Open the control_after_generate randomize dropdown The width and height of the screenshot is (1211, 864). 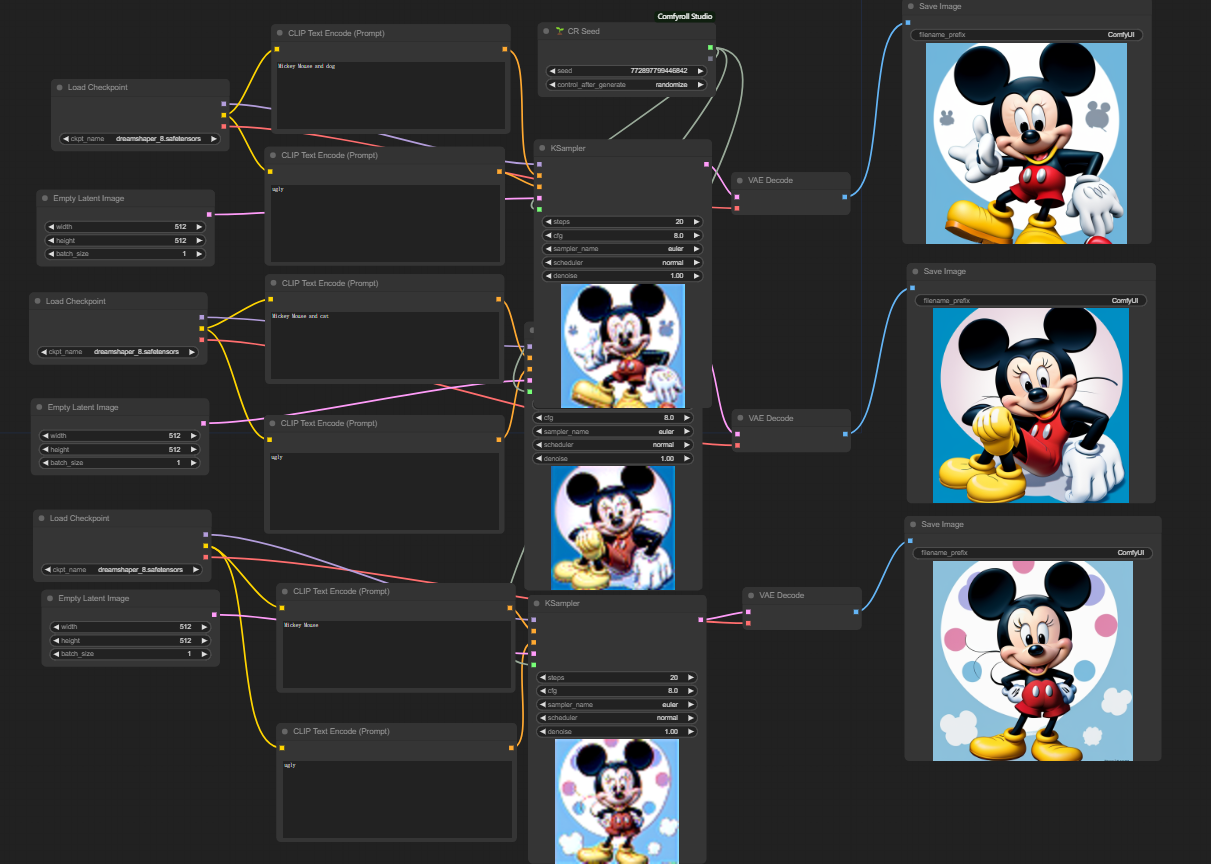[x=626, y=85]
